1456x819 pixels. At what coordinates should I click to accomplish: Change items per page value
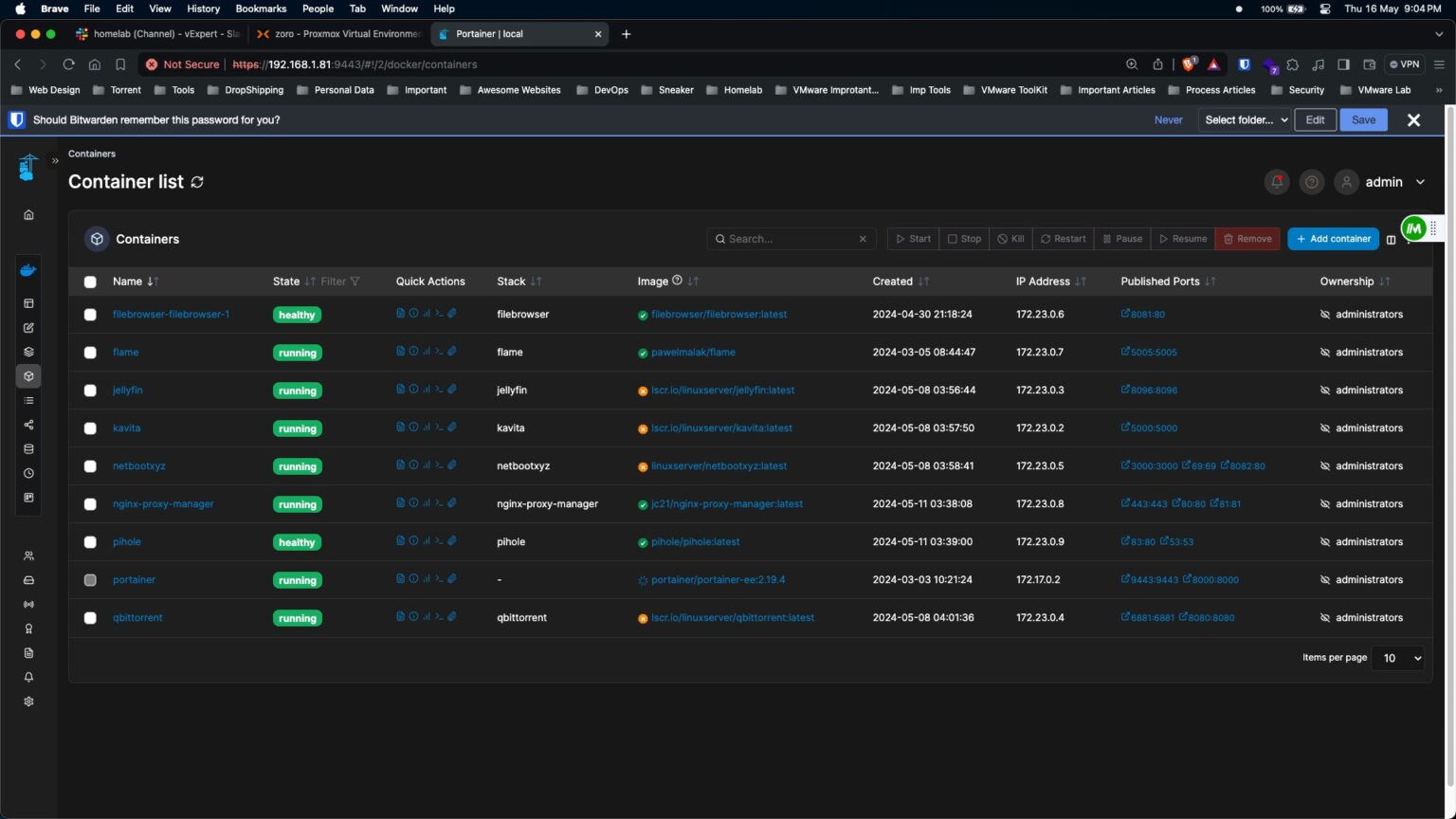click(x=1397, y=658)
